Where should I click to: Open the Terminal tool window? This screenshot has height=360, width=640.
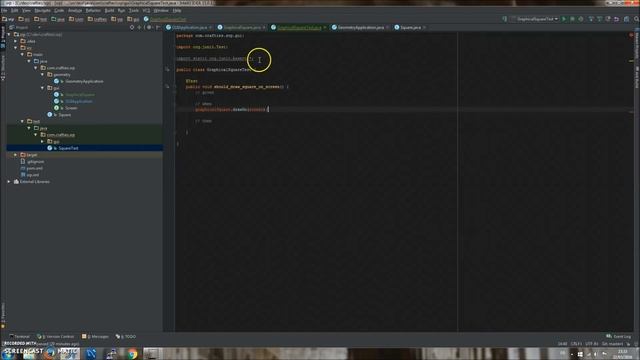(20, 337)
